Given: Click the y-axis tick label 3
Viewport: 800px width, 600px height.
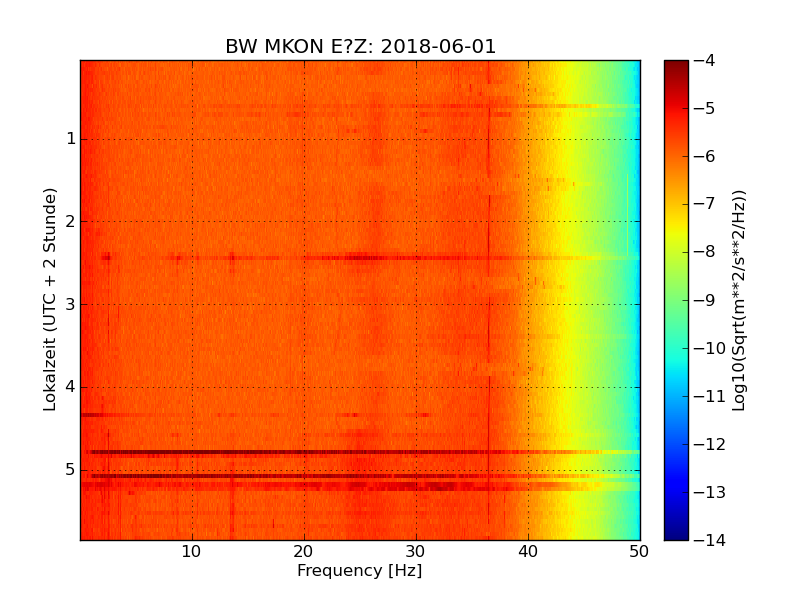Looking at the screenshot, I should pyautogui.click(x=71, y=305).
